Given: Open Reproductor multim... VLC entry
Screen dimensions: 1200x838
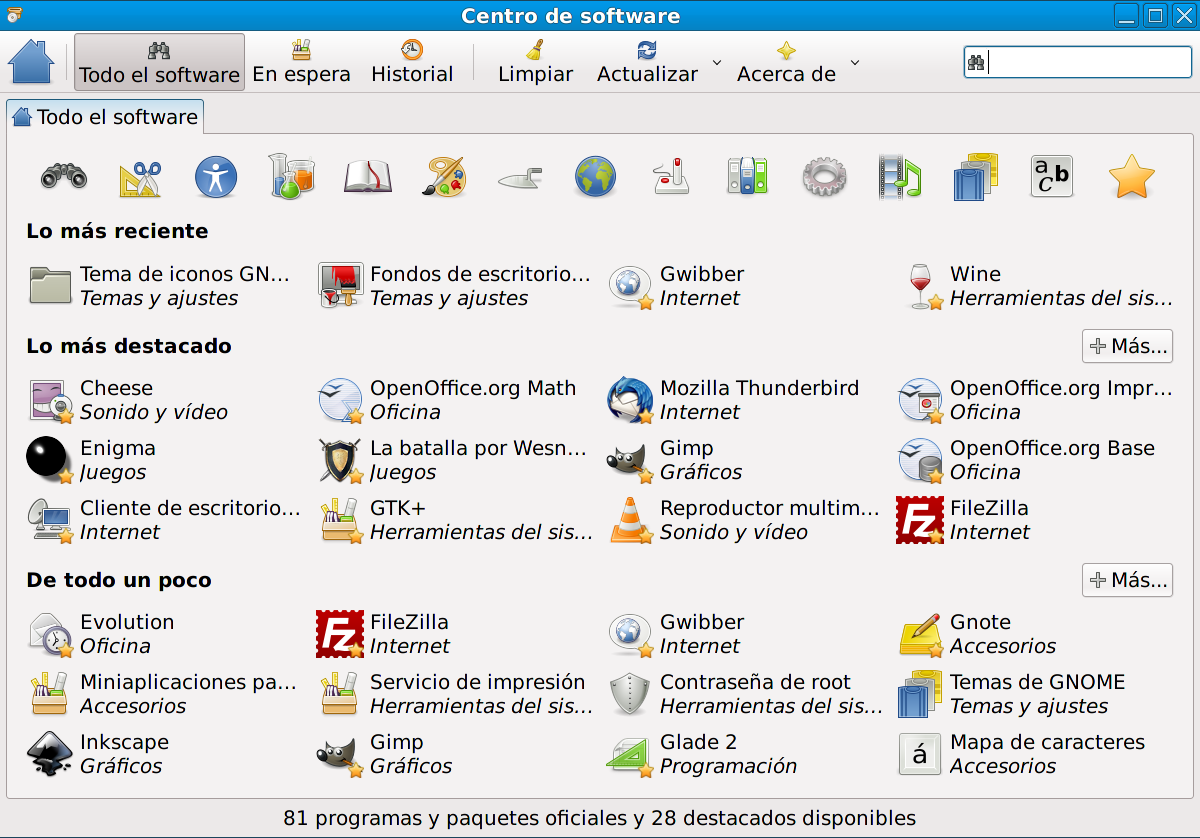Looking at the screenshot, I should [743, 520].
